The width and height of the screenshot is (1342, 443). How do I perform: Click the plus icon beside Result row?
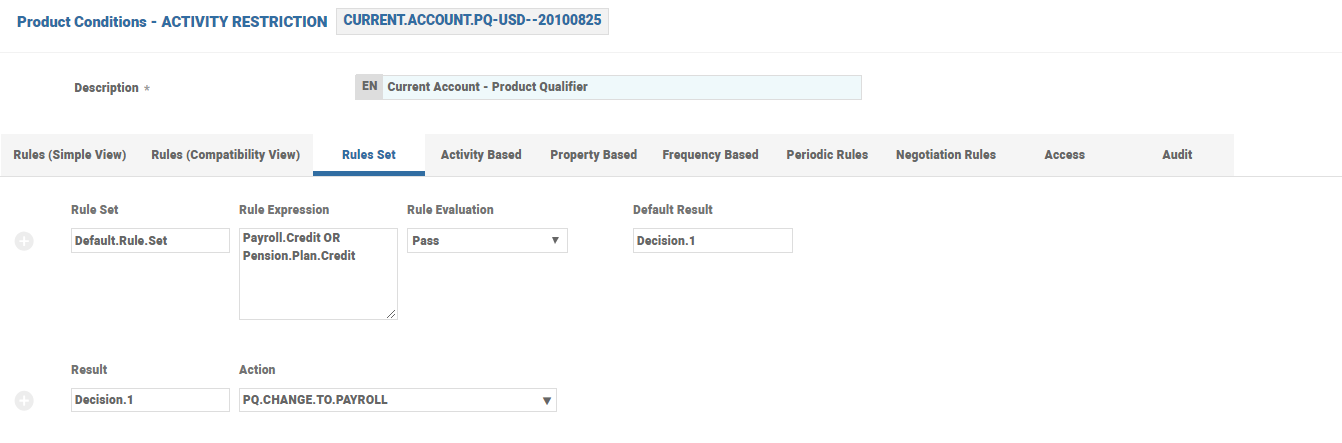[24, 401]
